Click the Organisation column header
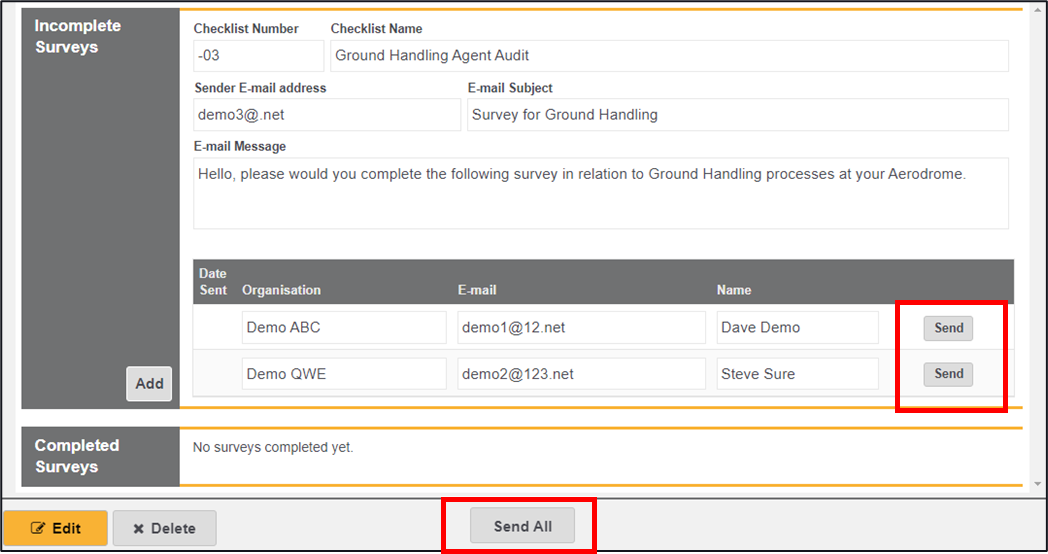The height and width of the screenshot is (554, 1048). point(281,290)
